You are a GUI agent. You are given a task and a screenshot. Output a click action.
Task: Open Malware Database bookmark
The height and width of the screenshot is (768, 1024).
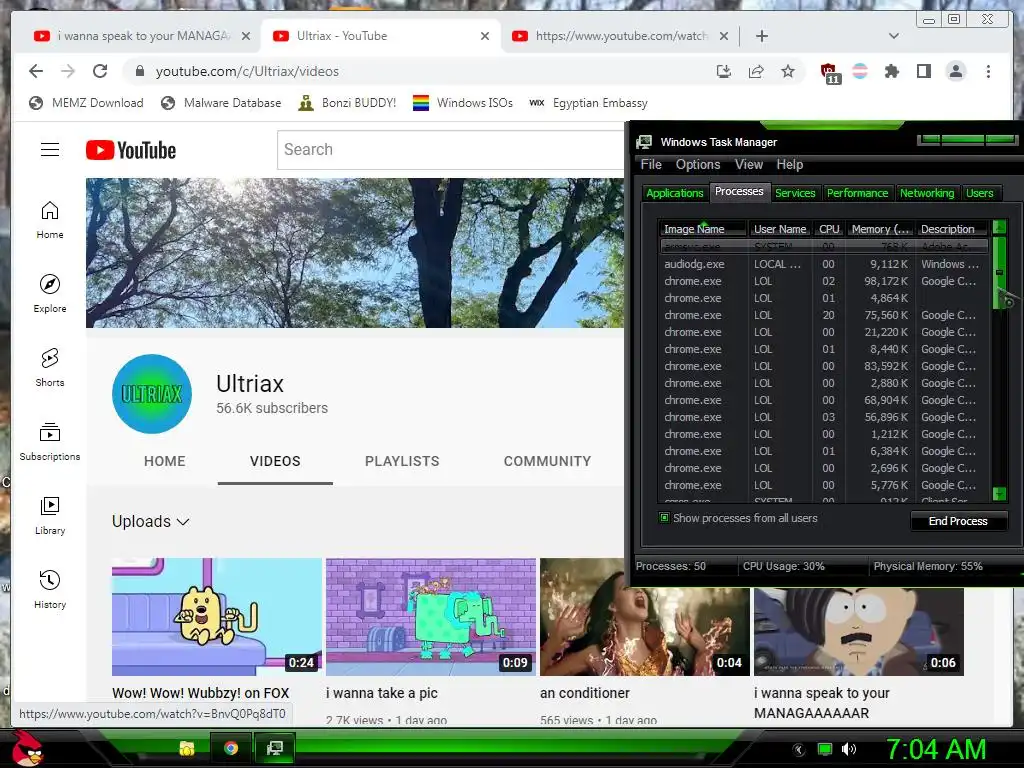click(221, 103)
